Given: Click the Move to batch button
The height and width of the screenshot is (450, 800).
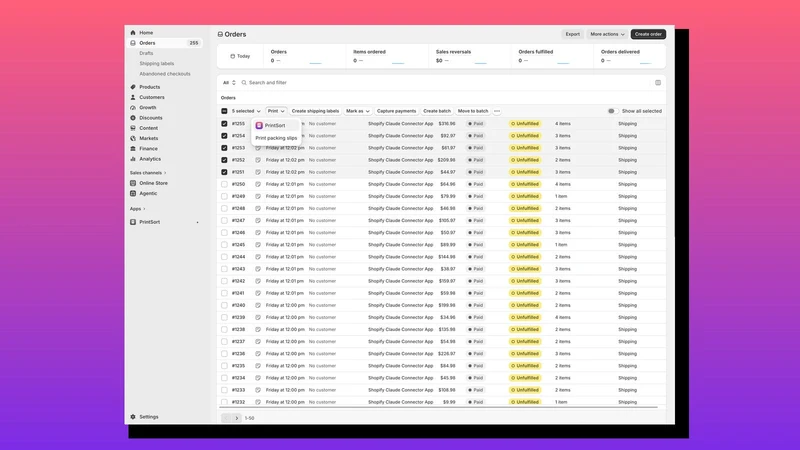Looking at the screenshot, I should click(473, 111).
